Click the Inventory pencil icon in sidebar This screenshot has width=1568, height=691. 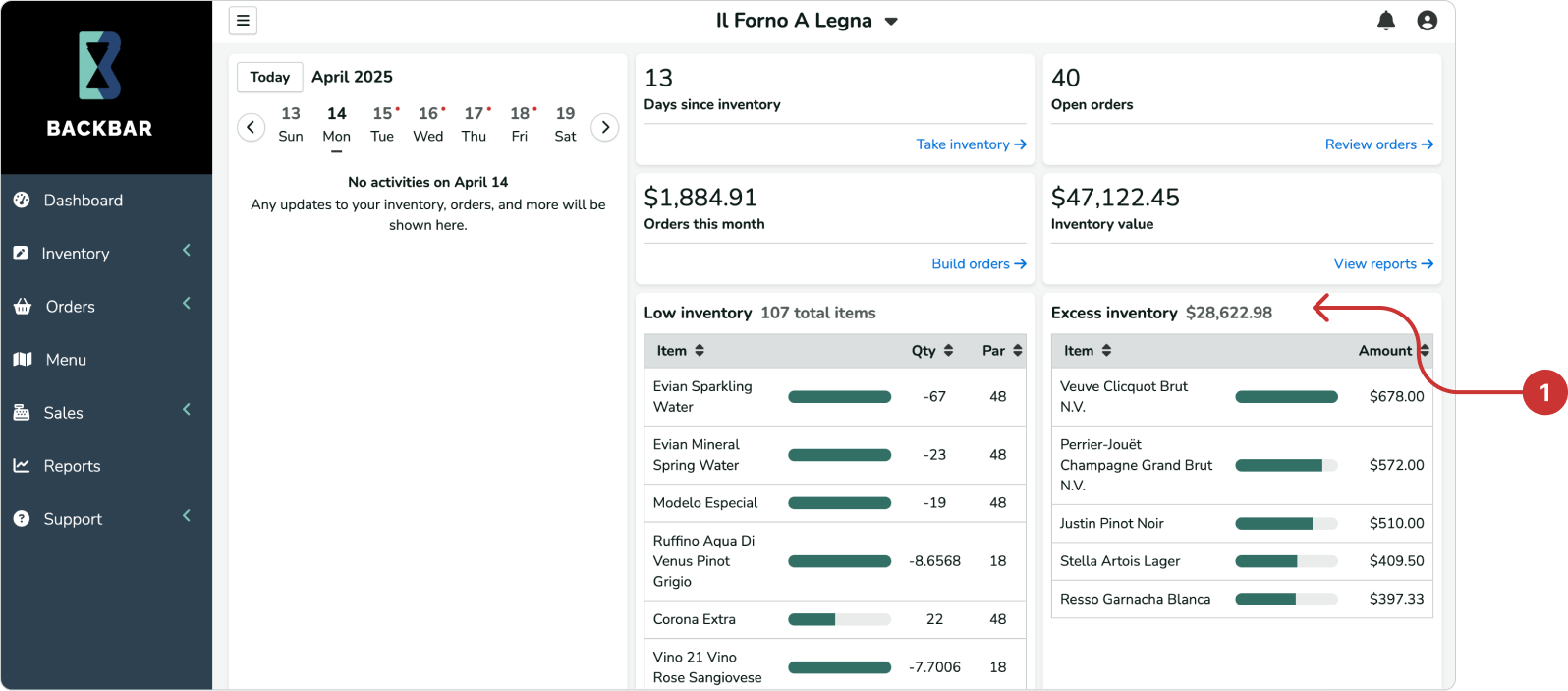(21, 253)
